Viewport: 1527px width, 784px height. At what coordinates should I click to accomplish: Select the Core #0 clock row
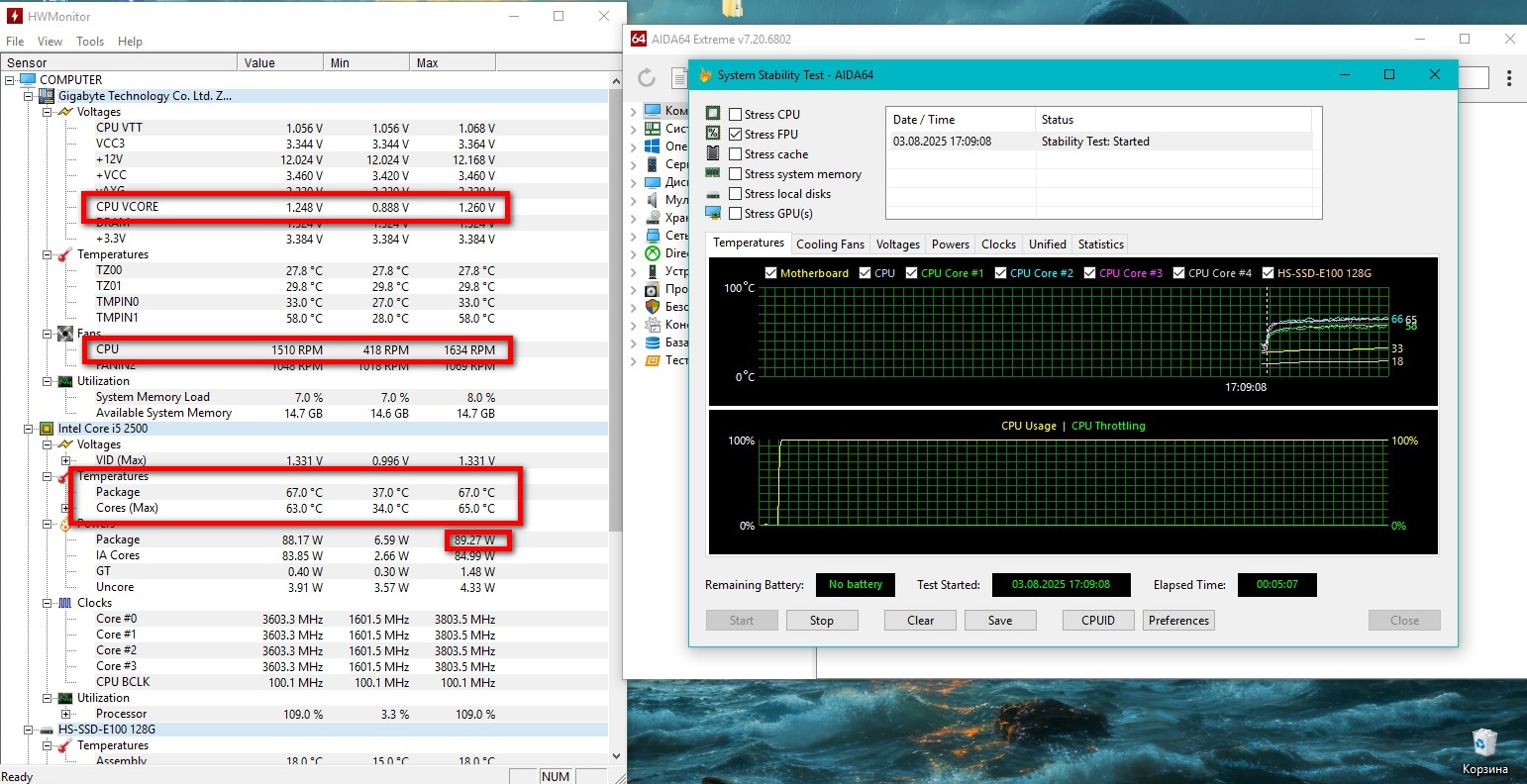coord(305,619)
